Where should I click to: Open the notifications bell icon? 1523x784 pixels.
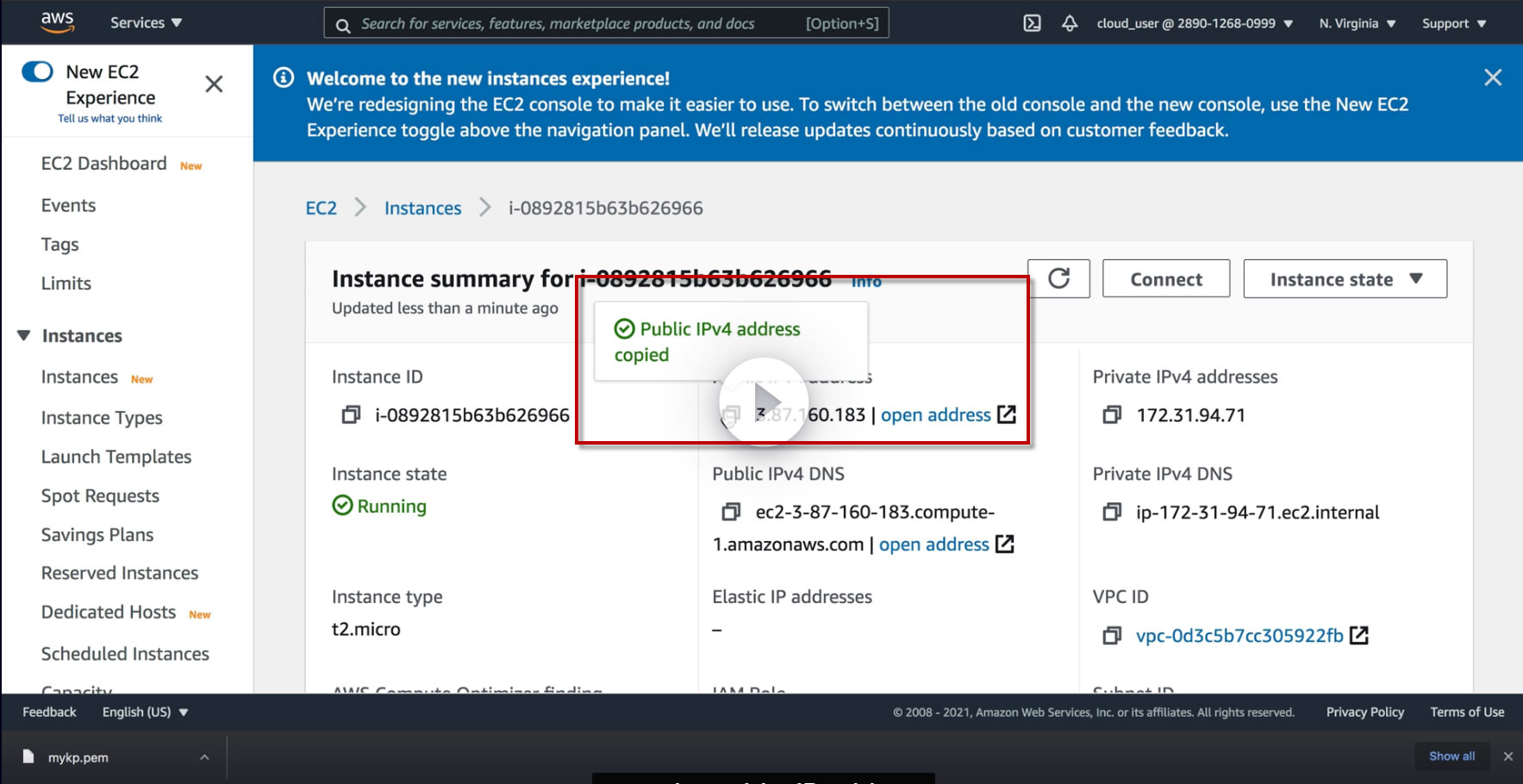click(x=1070, y=23)
